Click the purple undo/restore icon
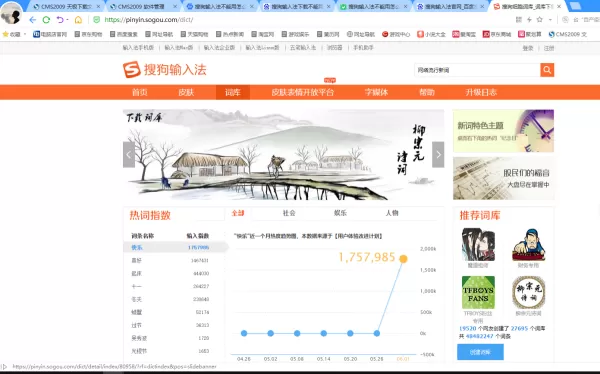The height and width of the screenshot is (374, 600). 60,20
